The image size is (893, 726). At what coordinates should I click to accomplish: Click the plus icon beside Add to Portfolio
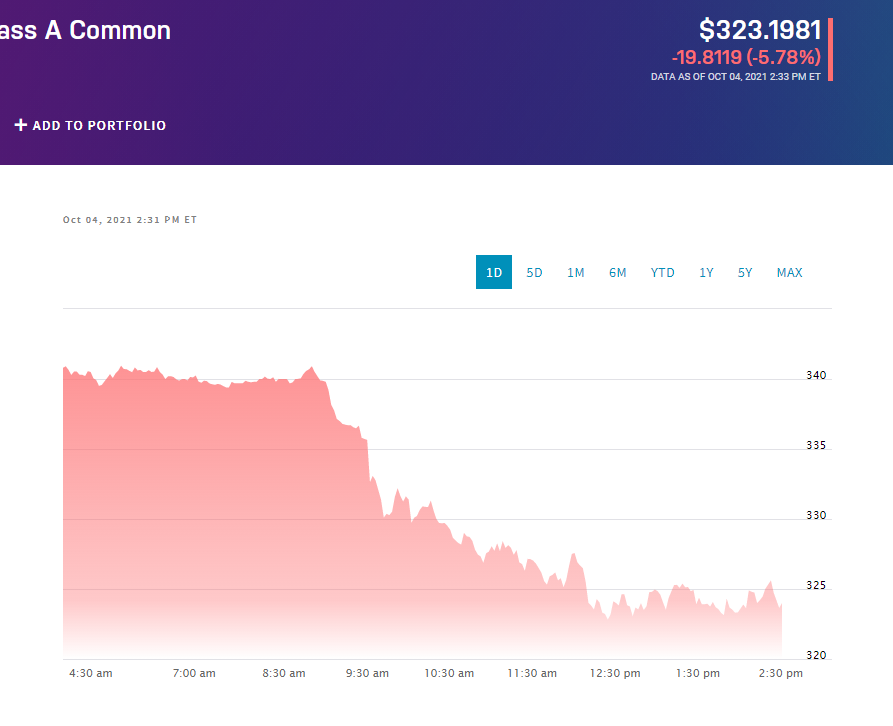21,125
